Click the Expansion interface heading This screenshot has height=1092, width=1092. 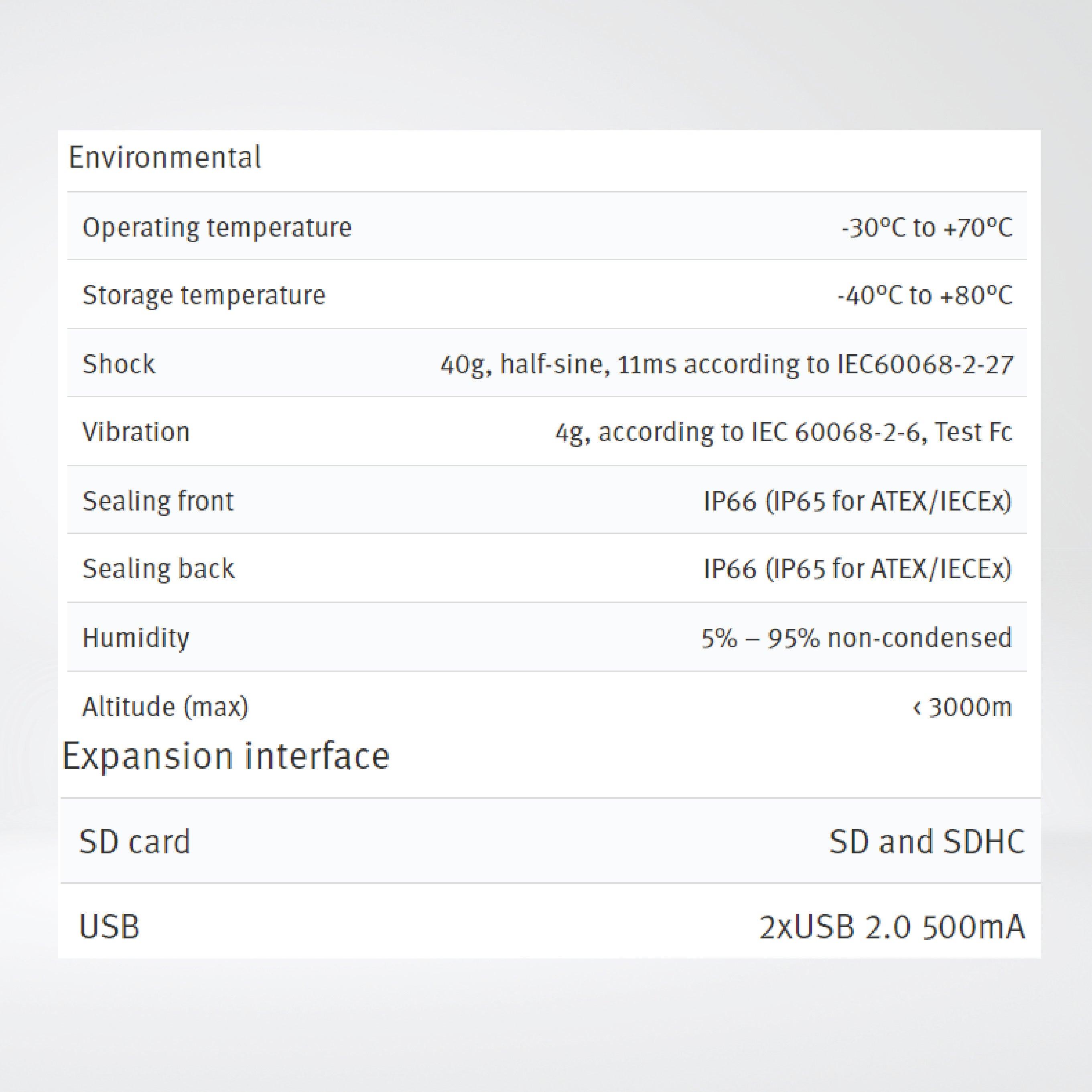[x=225, y=756]
